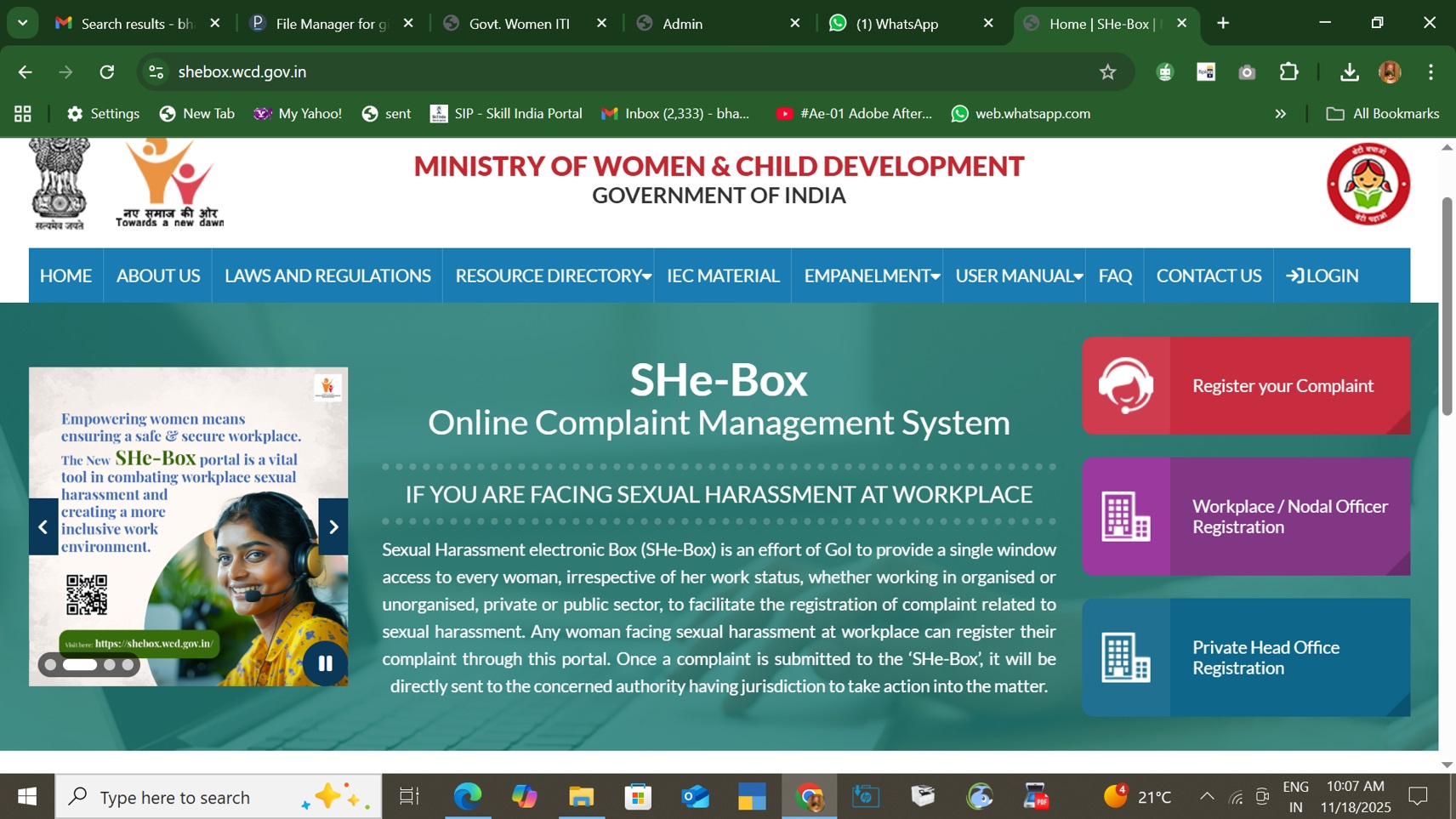Open the browser extensions puzzle icon
The image size is (1456, 819).
[1288, 72]
